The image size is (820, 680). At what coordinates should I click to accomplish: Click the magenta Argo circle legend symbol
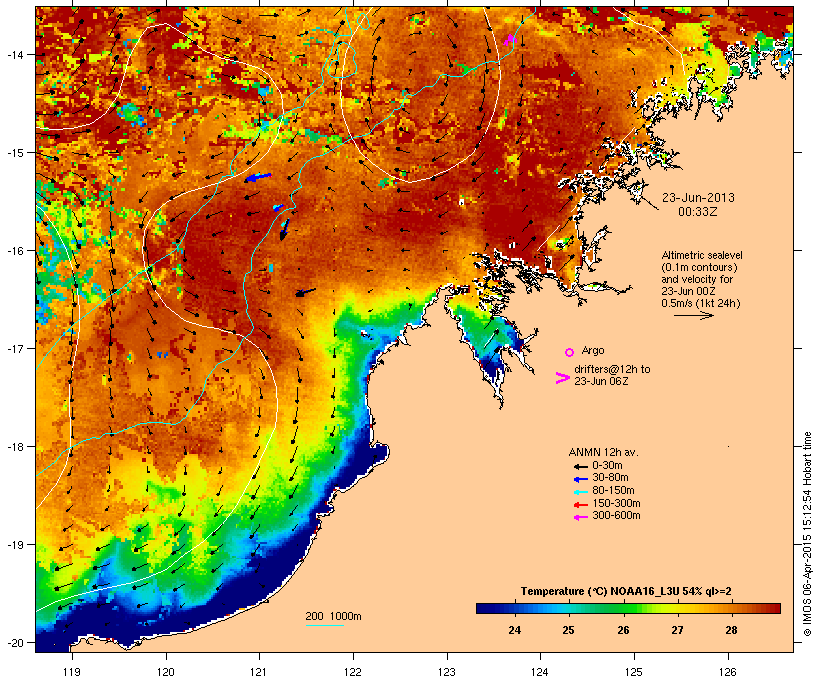click(570, 352)
